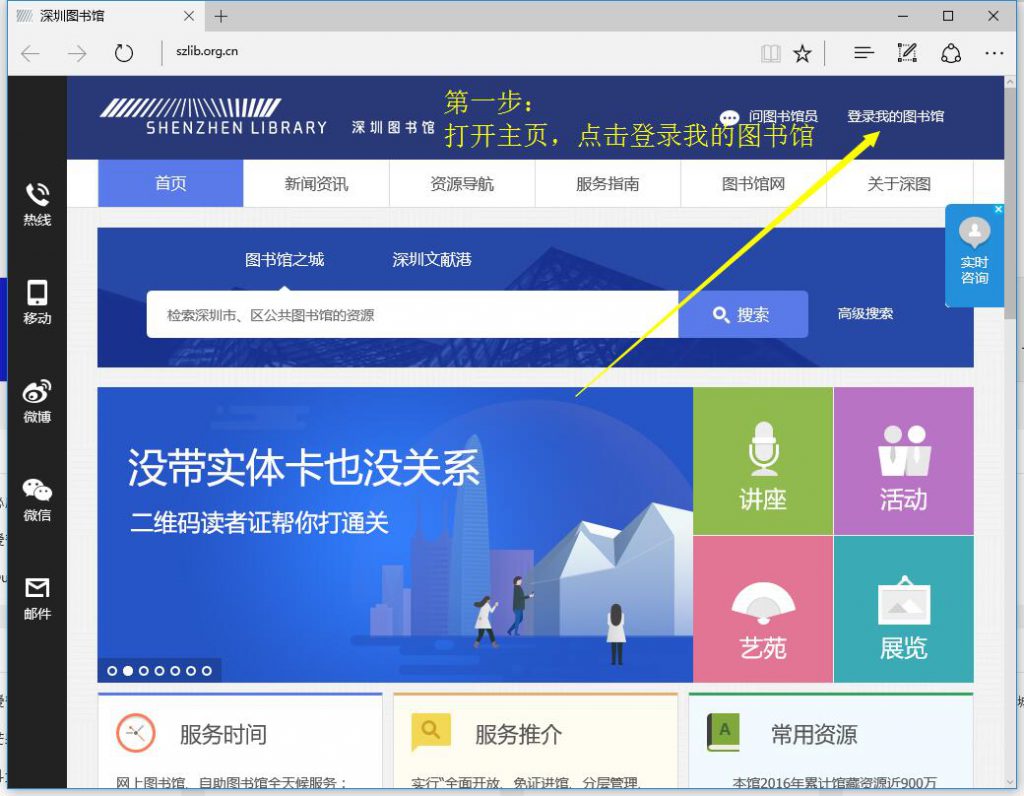Click the library resource search input field
The height and width of the screenshot is (796, 1024).
tap(412, 315)
